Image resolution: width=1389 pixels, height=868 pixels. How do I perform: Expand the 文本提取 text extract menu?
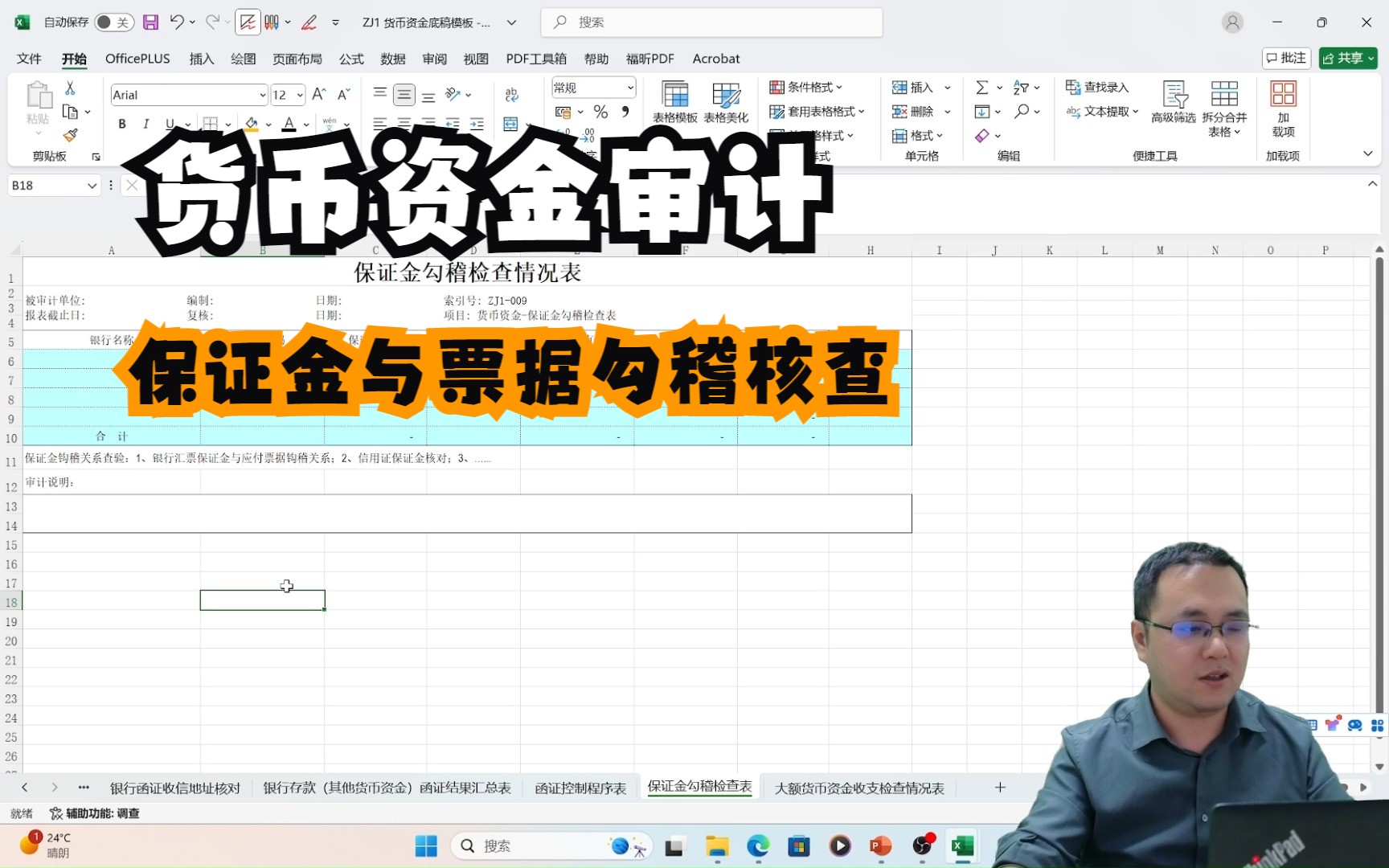click(1102, 112)
